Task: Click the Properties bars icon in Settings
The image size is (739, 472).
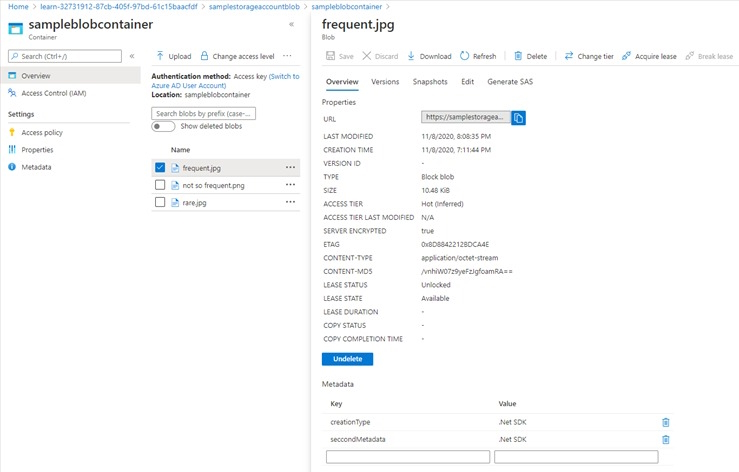Action: point(12,149)
